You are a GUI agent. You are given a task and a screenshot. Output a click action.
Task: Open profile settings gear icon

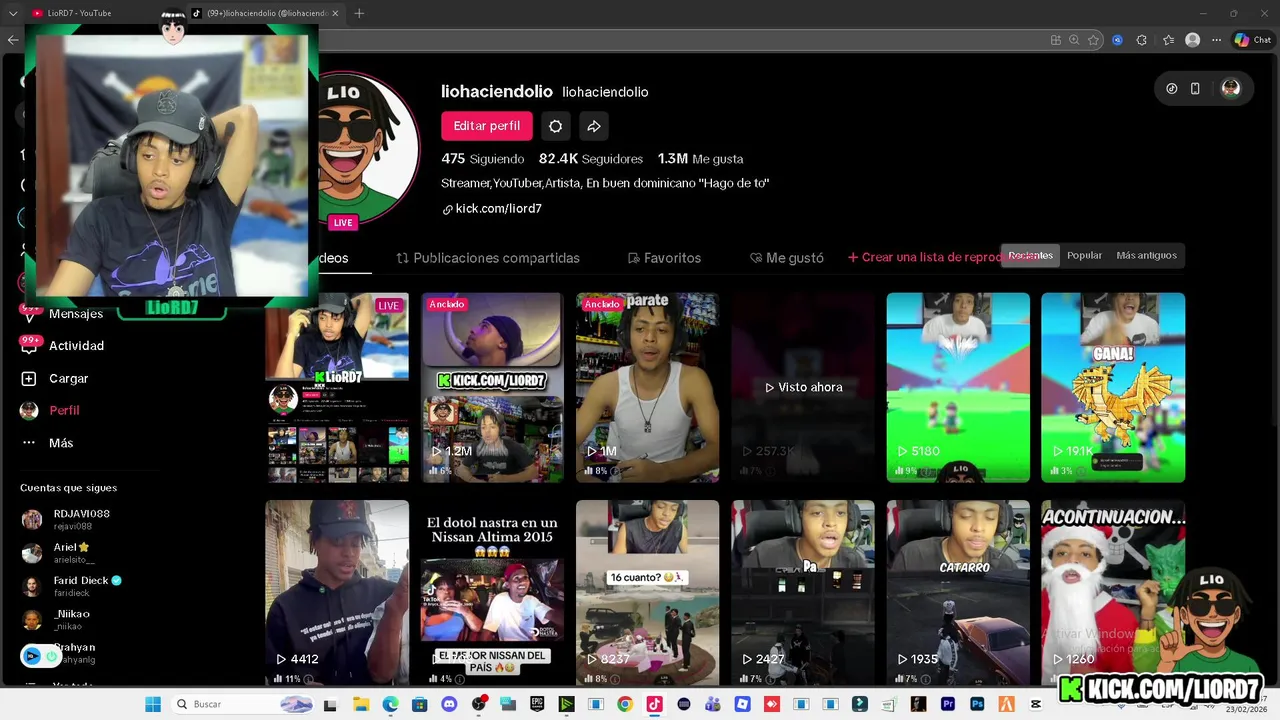[555, 126]
